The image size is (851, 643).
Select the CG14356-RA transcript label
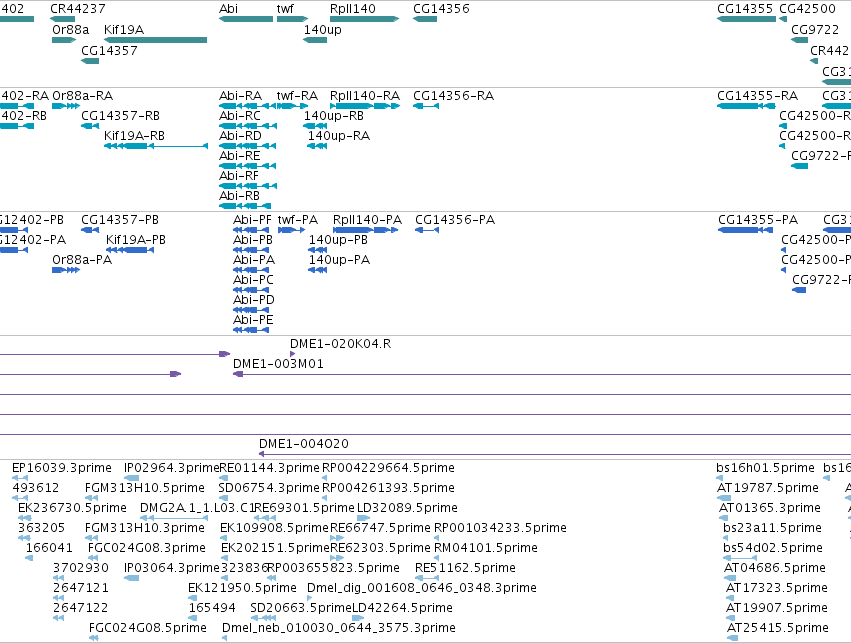454,96
